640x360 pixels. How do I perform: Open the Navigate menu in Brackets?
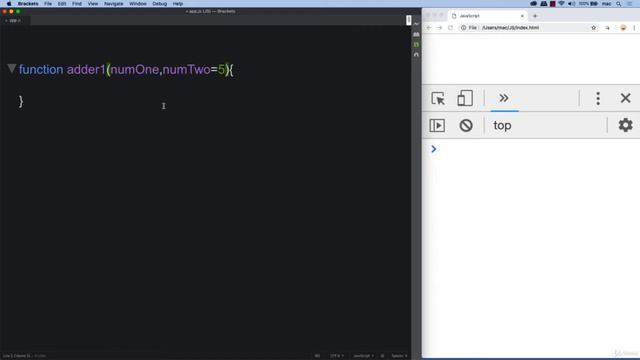click(x=113, y=4)
